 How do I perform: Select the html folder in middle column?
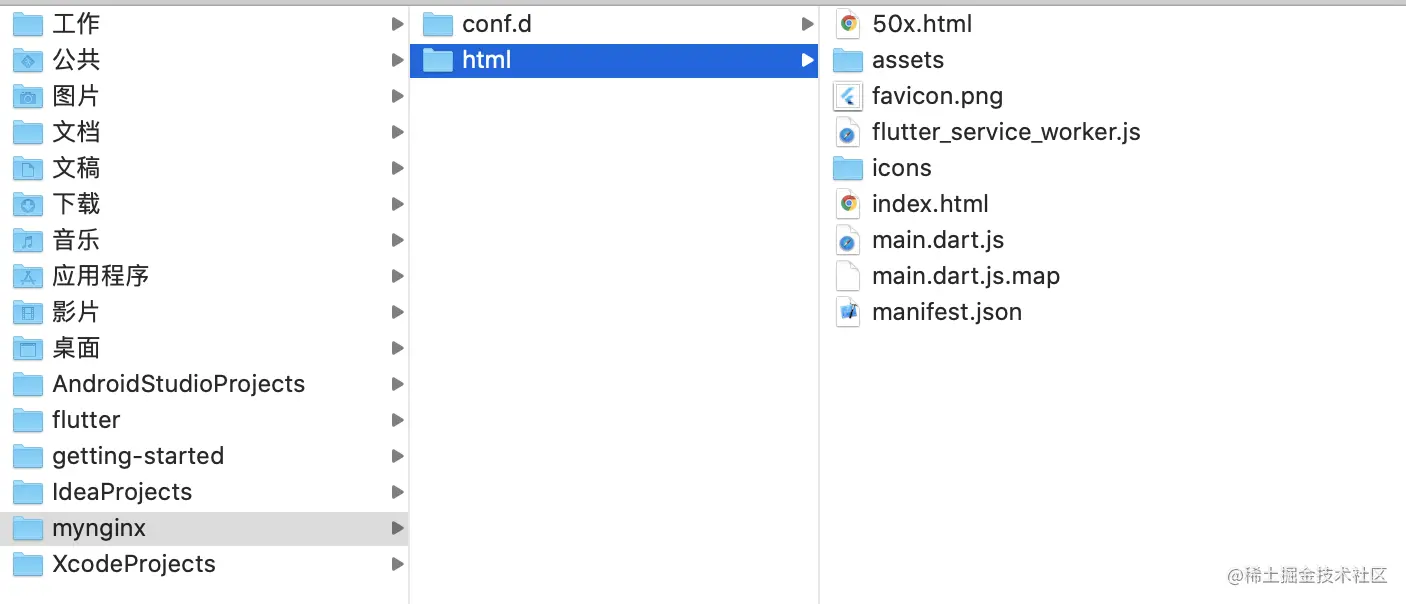point(487,59)
